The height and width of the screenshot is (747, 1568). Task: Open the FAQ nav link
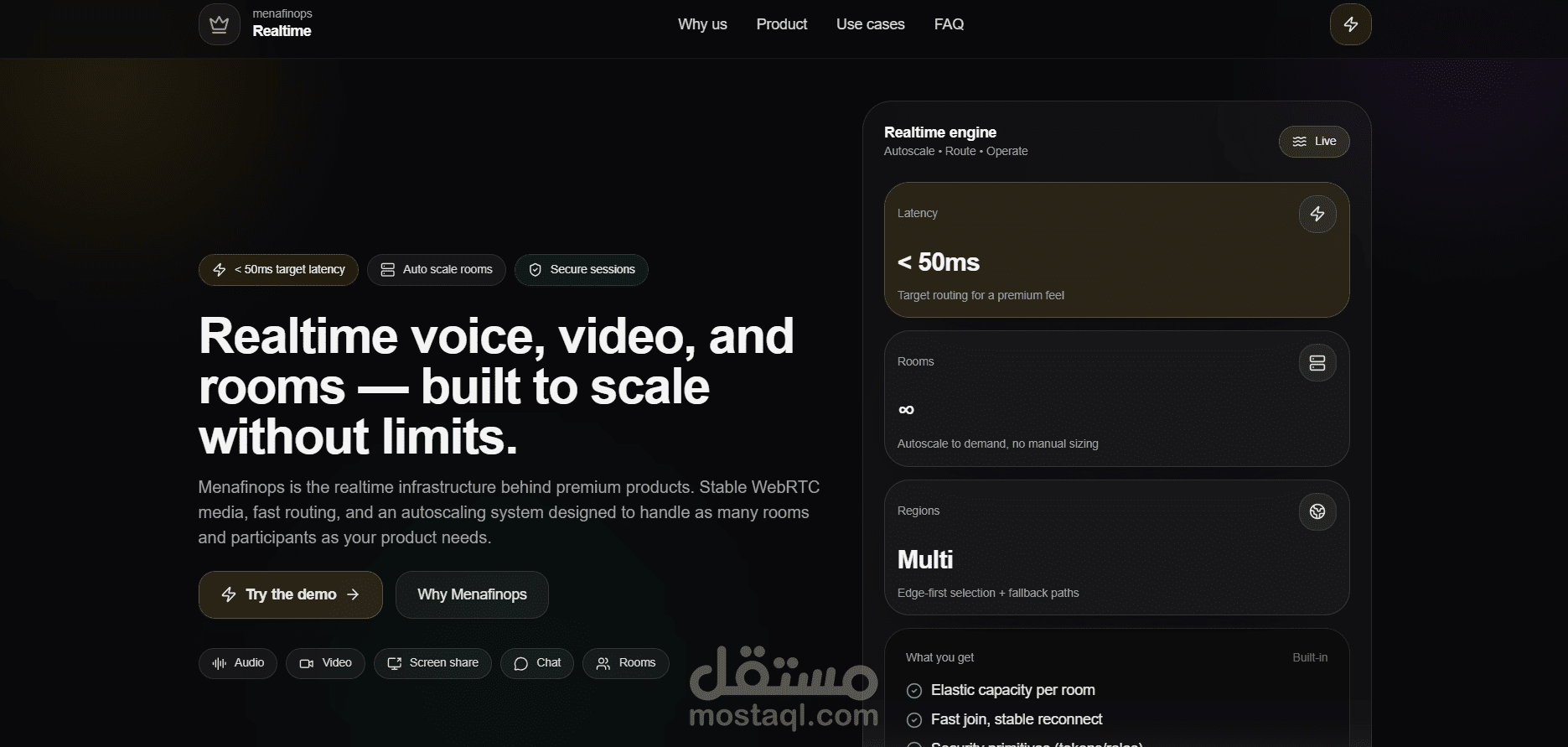click(949, 24)
